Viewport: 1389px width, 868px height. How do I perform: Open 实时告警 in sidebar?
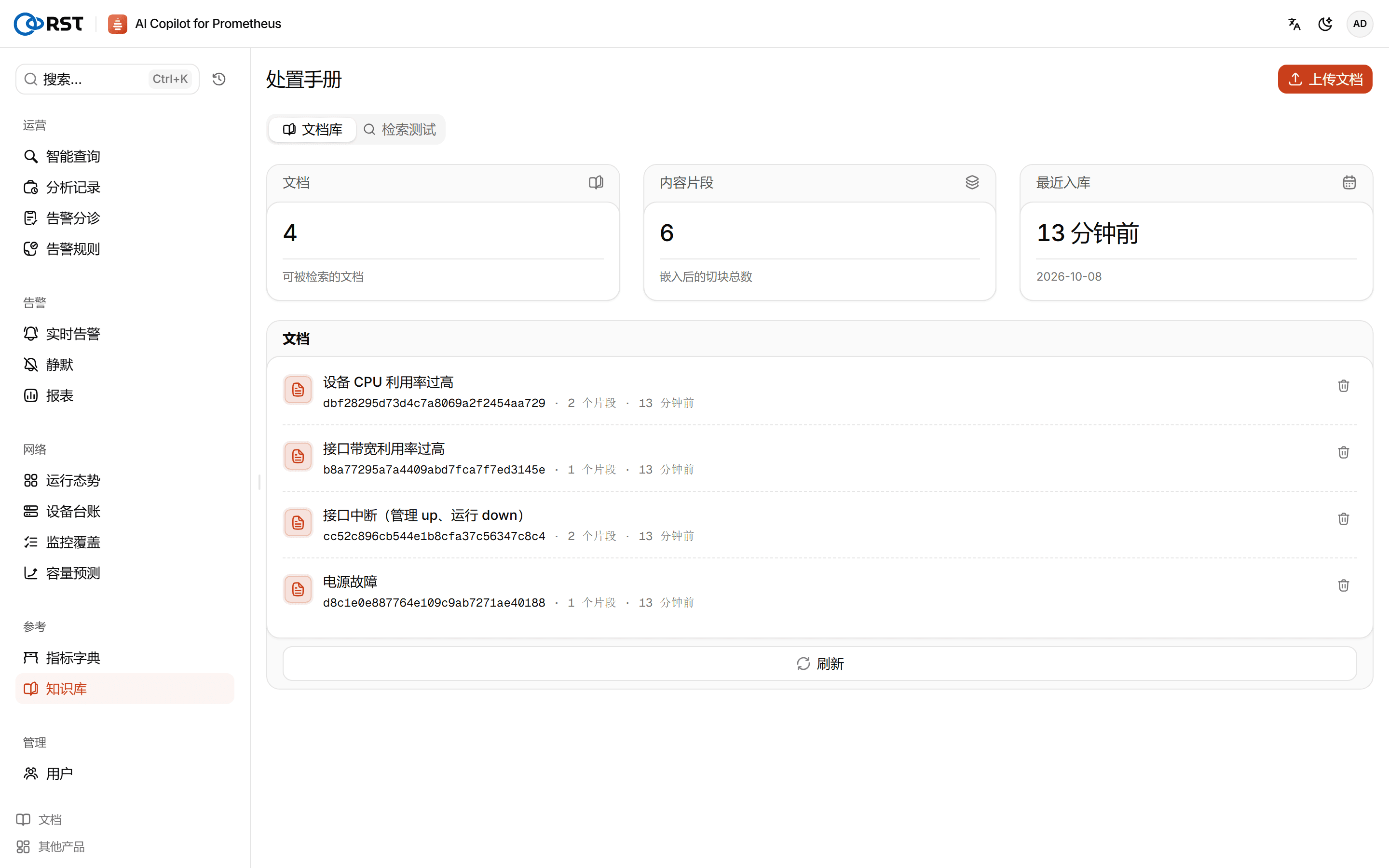[x=124, y=334]
